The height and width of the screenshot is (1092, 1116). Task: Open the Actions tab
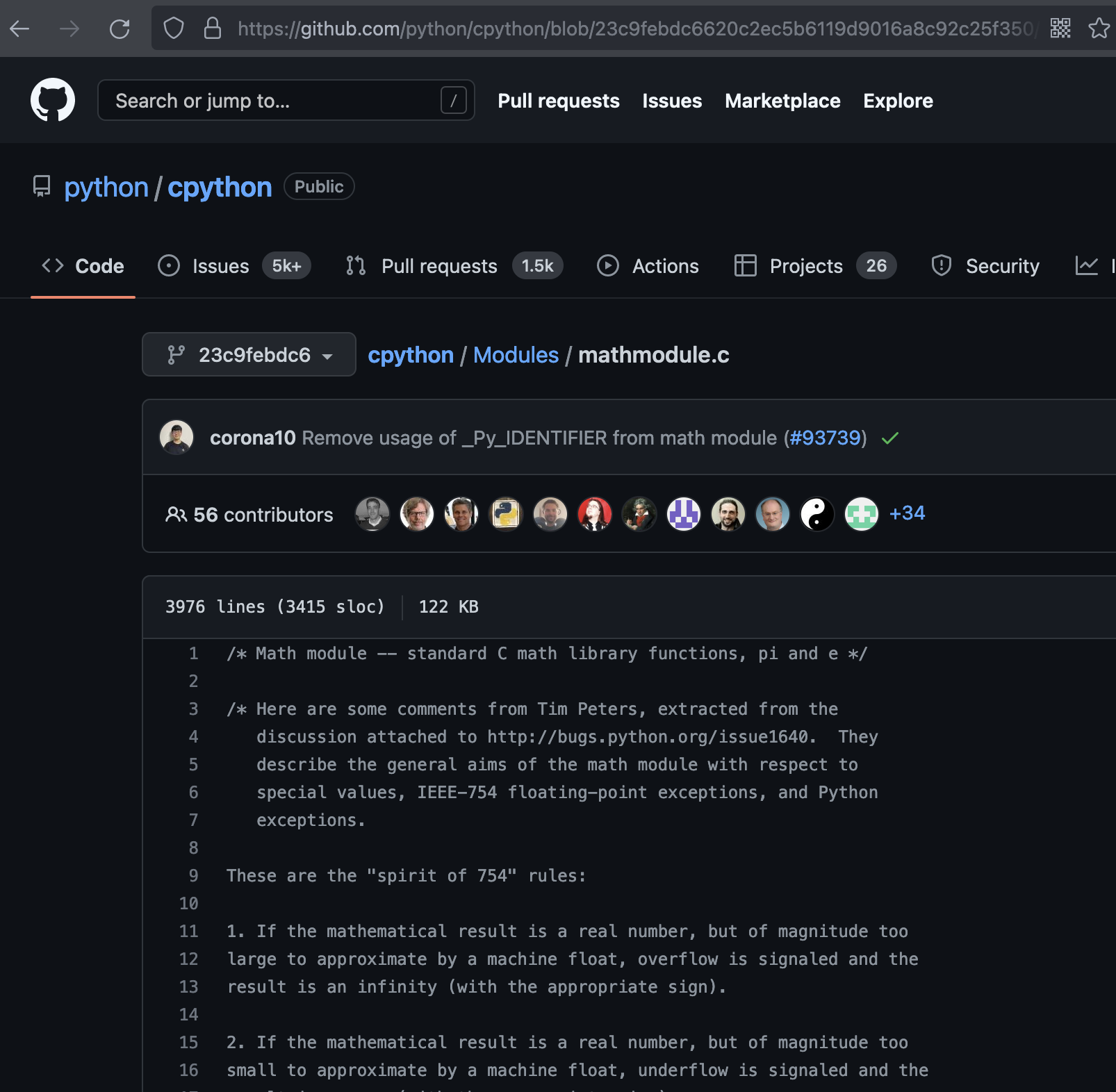coord(648,266)
